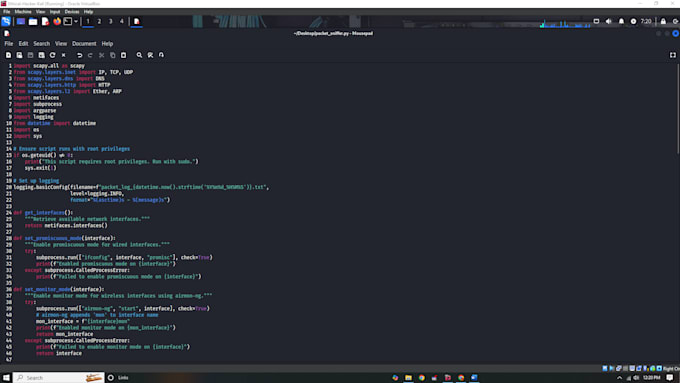Click the def set_monitor_mode(interface) line

click(59, 289)
